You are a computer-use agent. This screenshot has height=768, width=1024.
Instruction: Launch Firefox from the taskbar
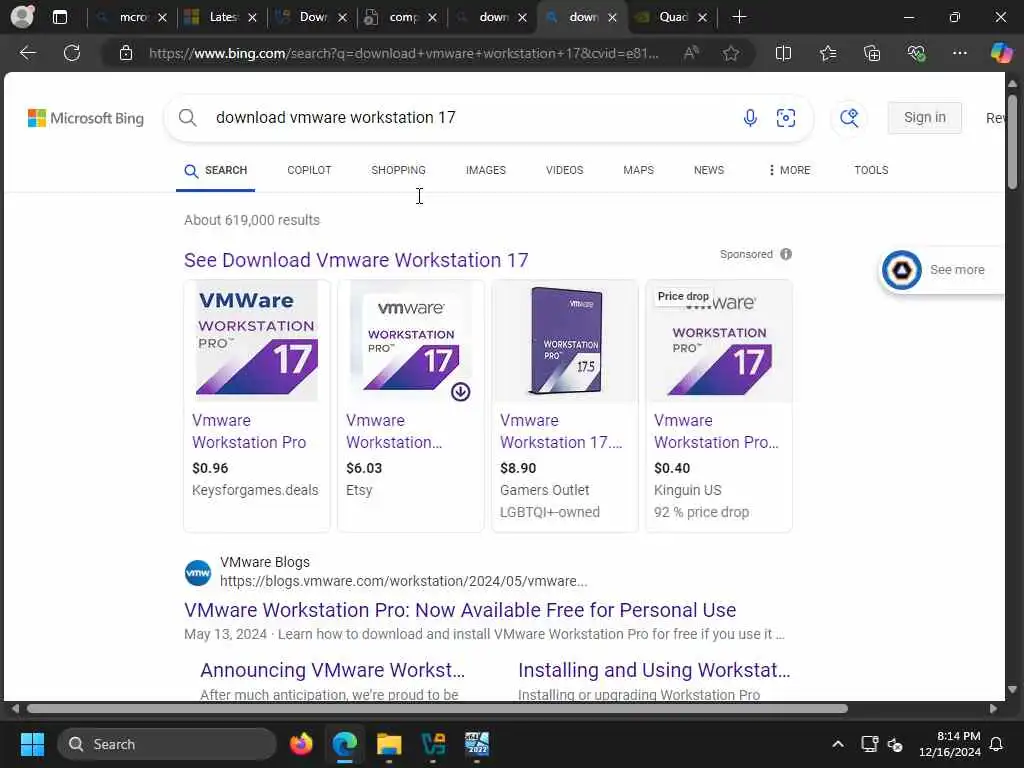pyautogui.click(x=301, y=744)
